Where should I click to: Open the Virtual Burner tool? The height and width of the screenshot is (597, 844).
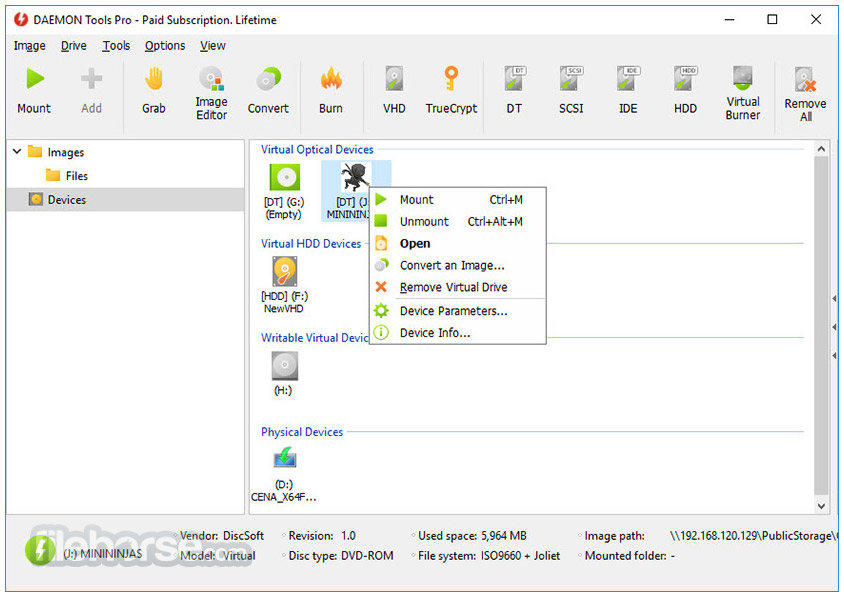point(743,79)
